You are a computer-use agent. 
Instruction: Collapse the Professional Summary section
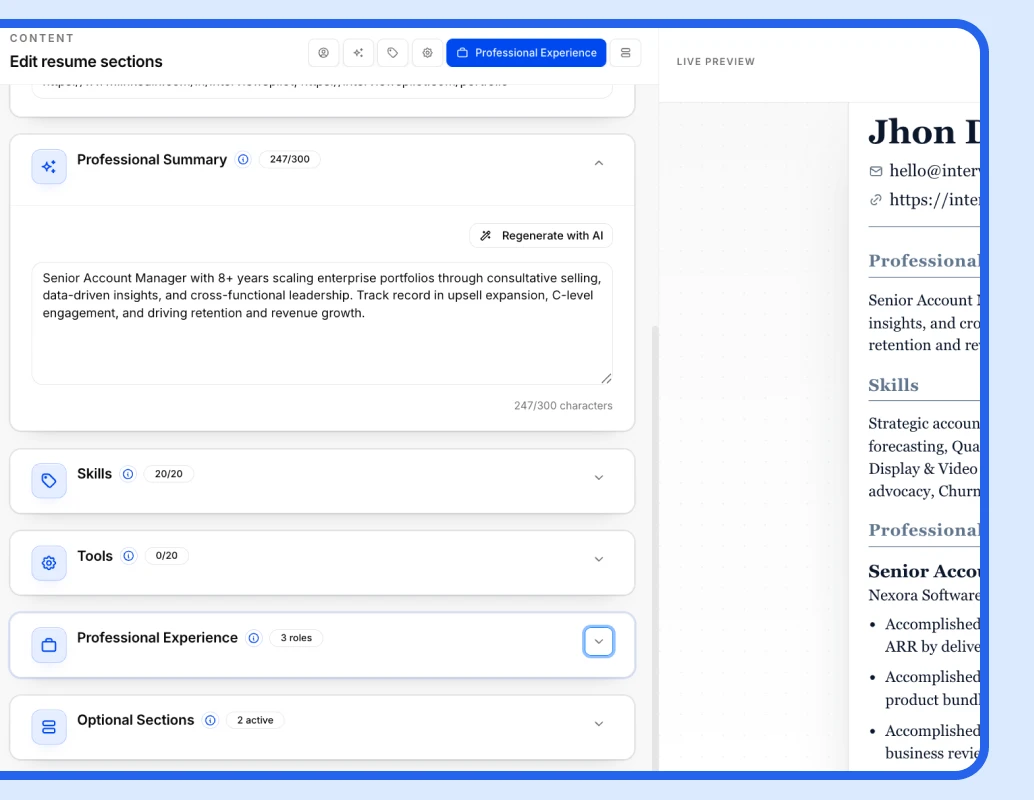coord(598,162)
